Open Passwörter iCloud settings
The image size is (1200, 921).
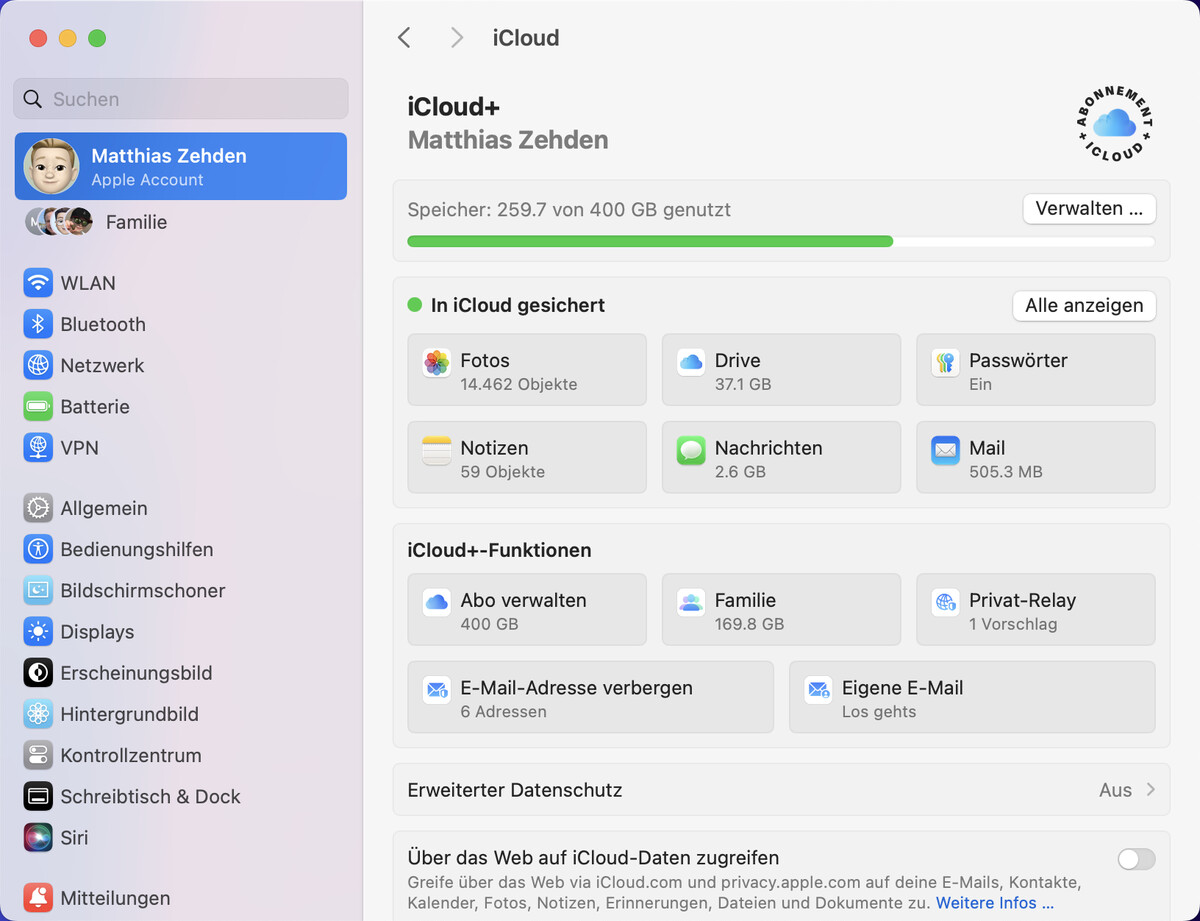(x=1035, y=369)
